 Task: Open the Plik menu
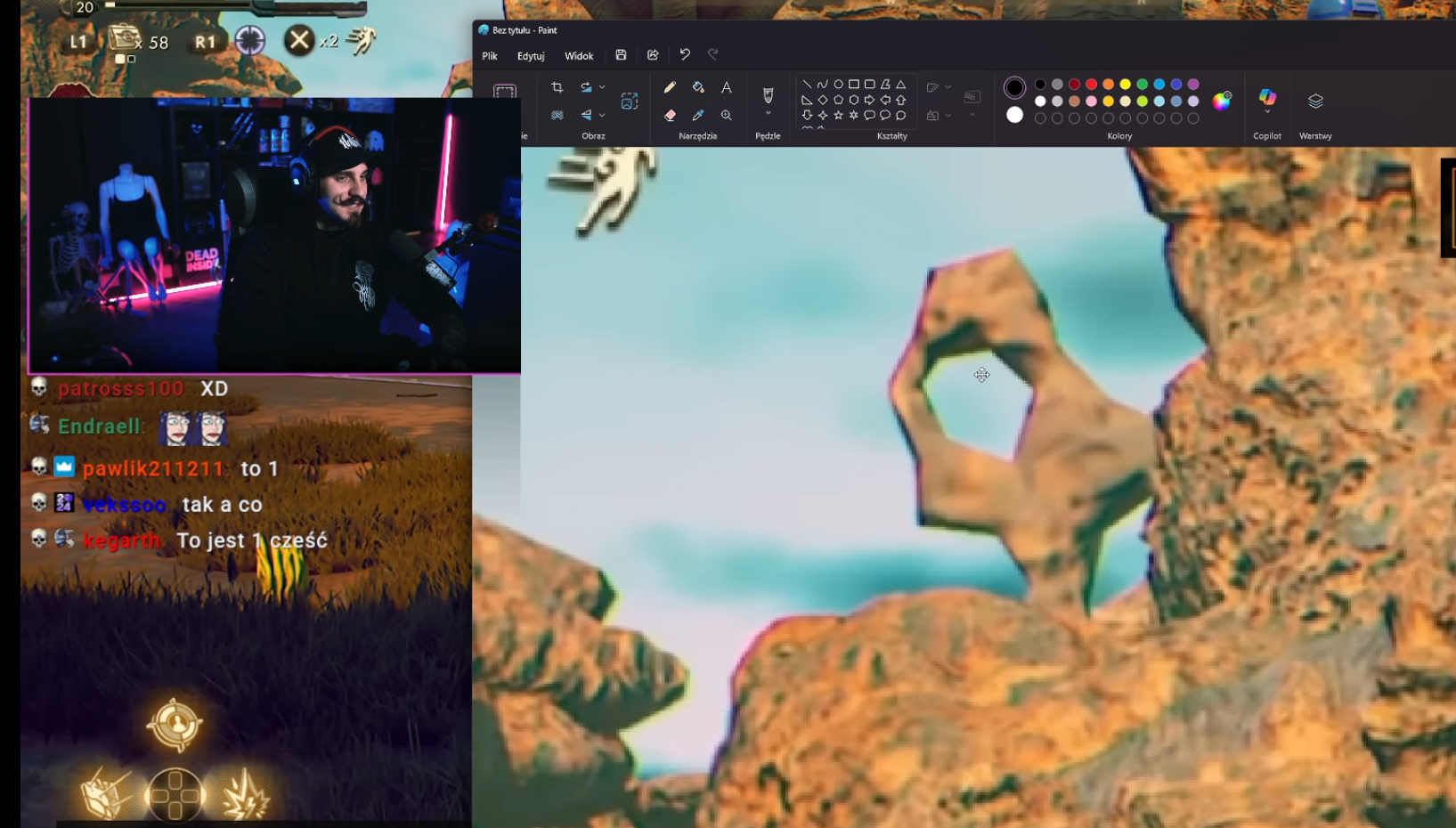(x=490, y=56)
